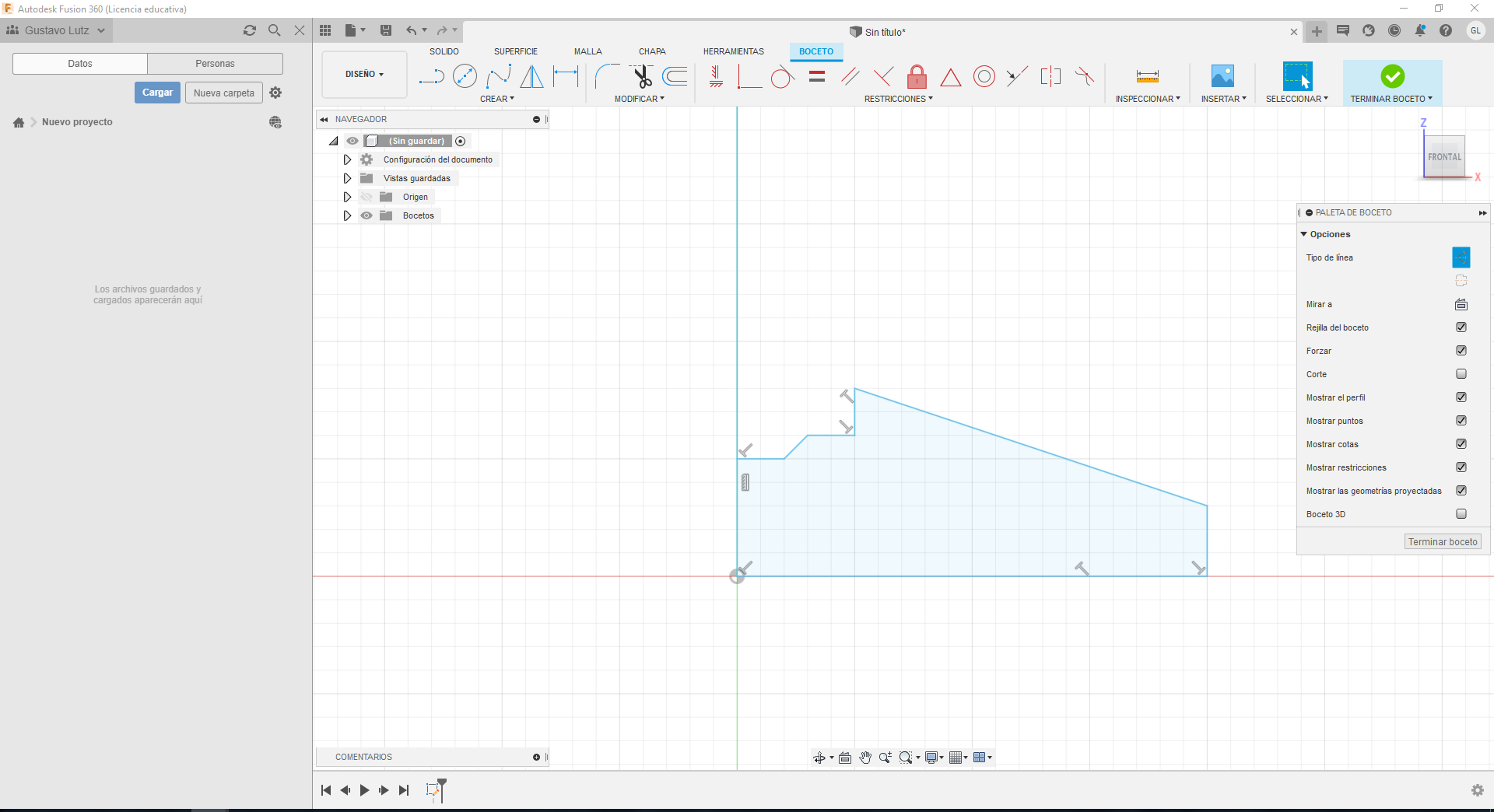Select the Fillet tool
The image size is (1494, 812).
(x=607, y=76)
